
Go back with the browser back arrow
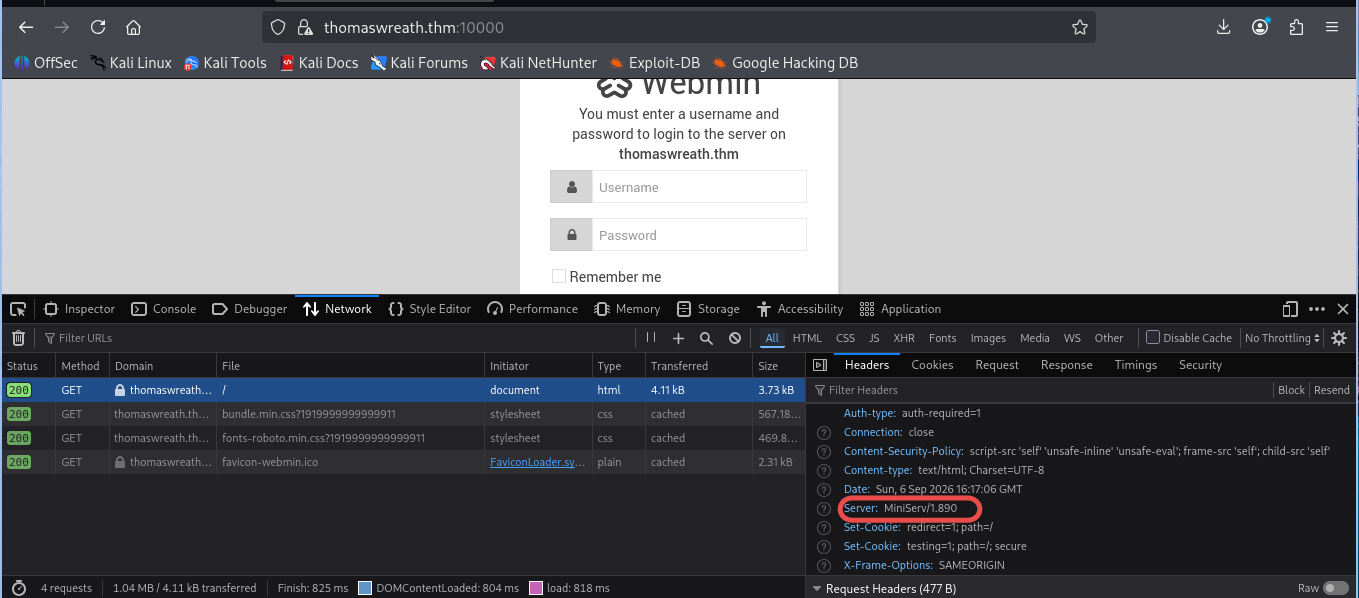26,27
